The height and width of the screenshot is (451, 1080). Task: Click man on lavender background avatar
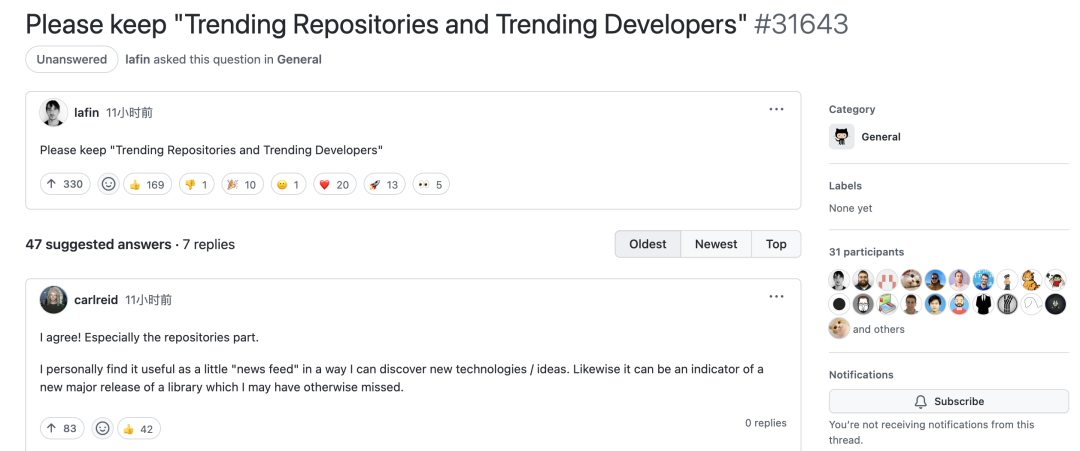[x=959, y=280]
